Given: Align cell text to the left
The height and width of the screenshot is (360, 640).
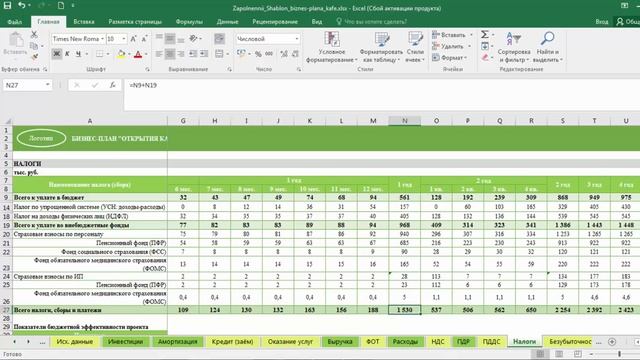Looking at the screenshot, I should (x=159, y=54).
